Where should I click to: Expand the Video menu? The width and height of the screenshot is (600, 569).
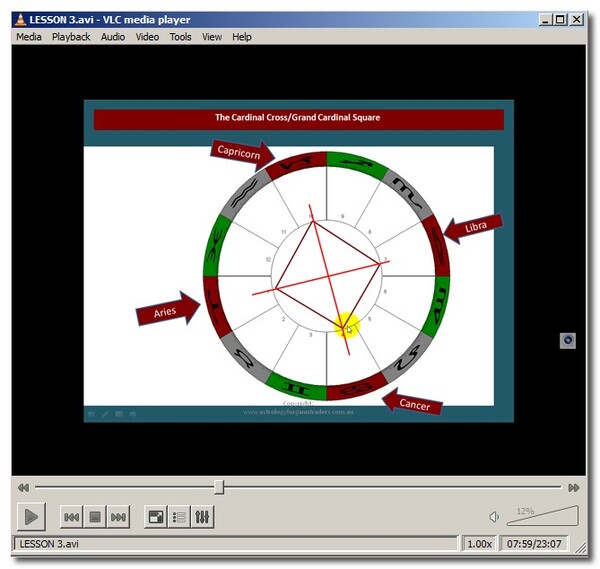click(x=147, y=37)
